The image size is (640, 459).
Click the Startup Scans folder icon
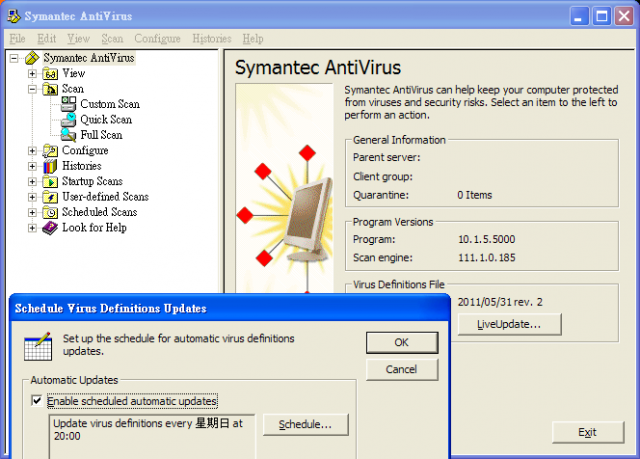pos(50,182)
